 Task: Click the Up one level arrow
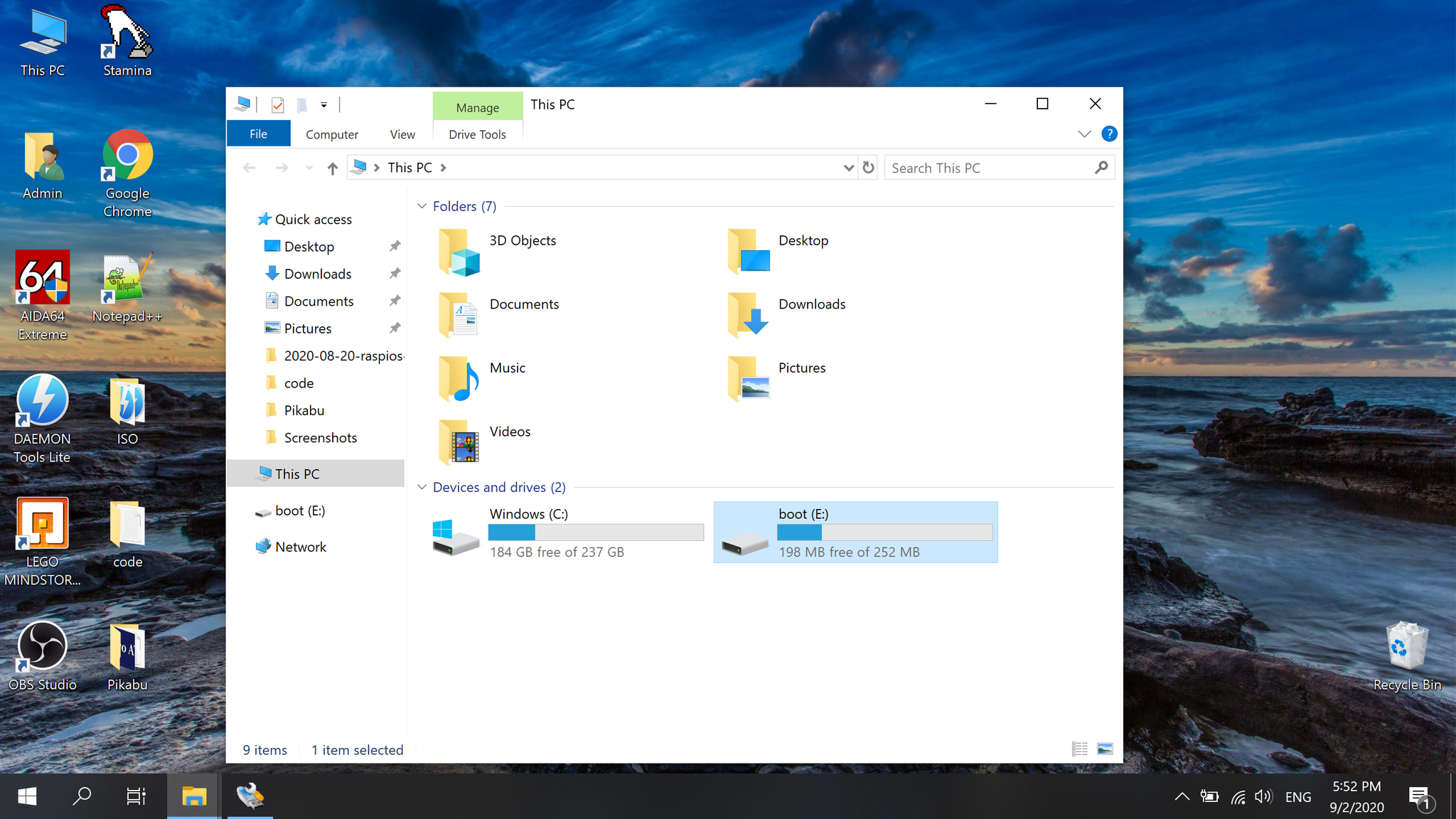click(x=332, y=168)
